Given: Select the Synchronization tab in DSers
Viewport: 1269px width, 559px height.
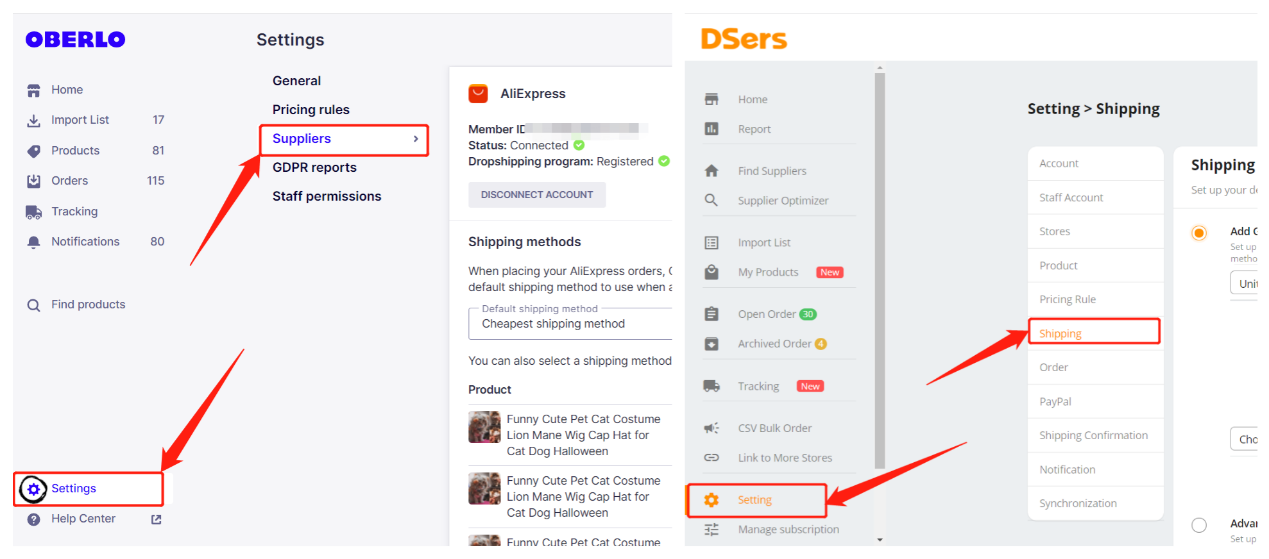Looking at the screenshot, I should [x=1096, y=504].
